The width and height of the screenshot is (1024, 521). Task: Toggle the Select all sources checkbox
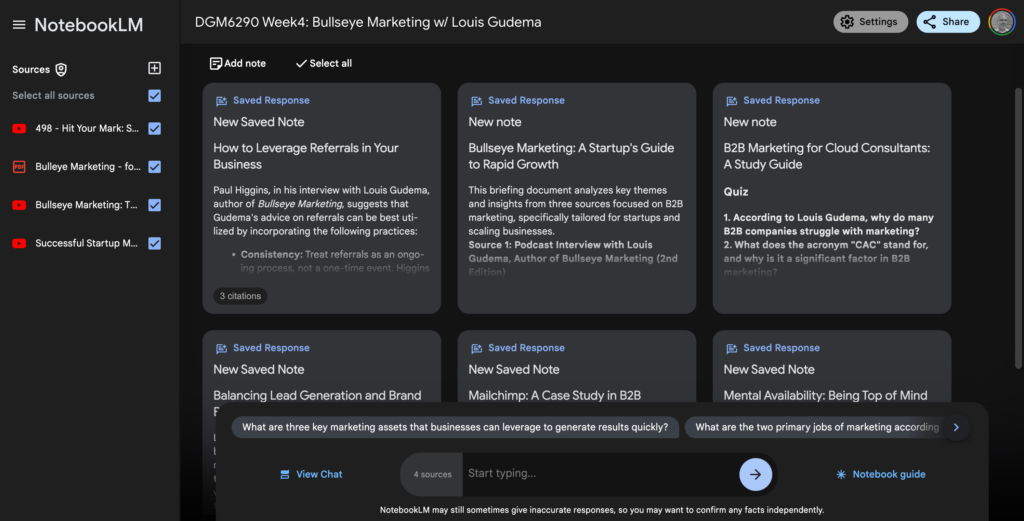coord(155,95)
